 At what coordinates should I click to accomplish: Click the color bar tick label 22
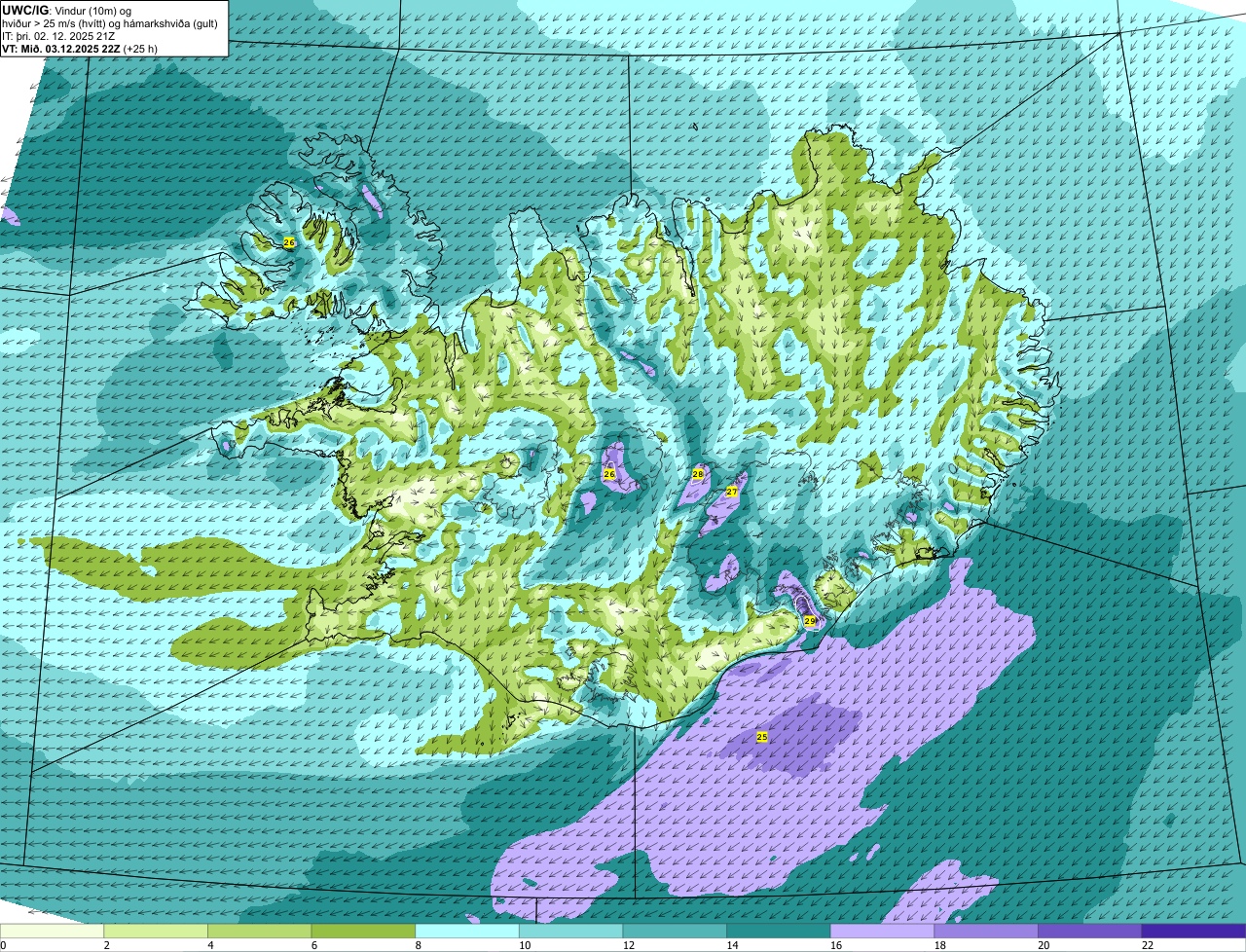(x=1148, y=945)
